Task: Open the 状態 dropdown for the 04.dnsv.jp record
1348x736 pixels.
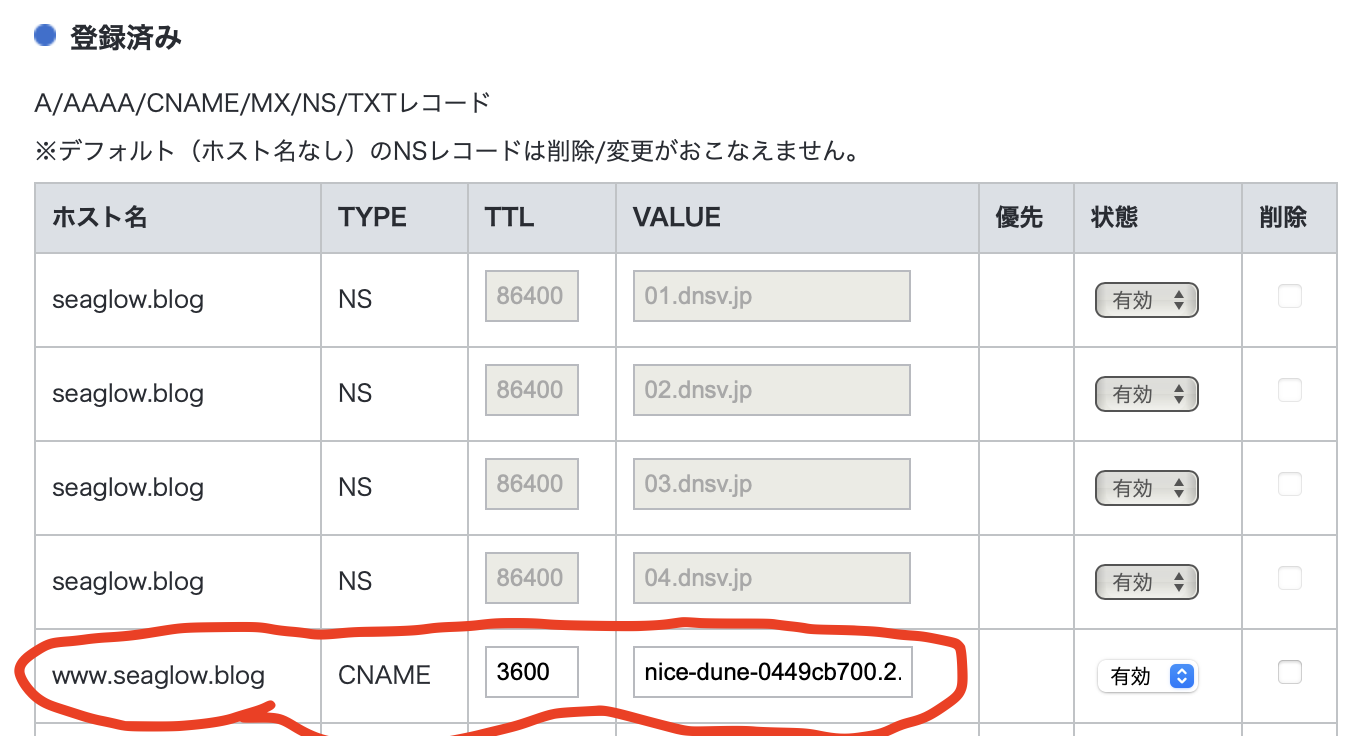Action: 1146,581
